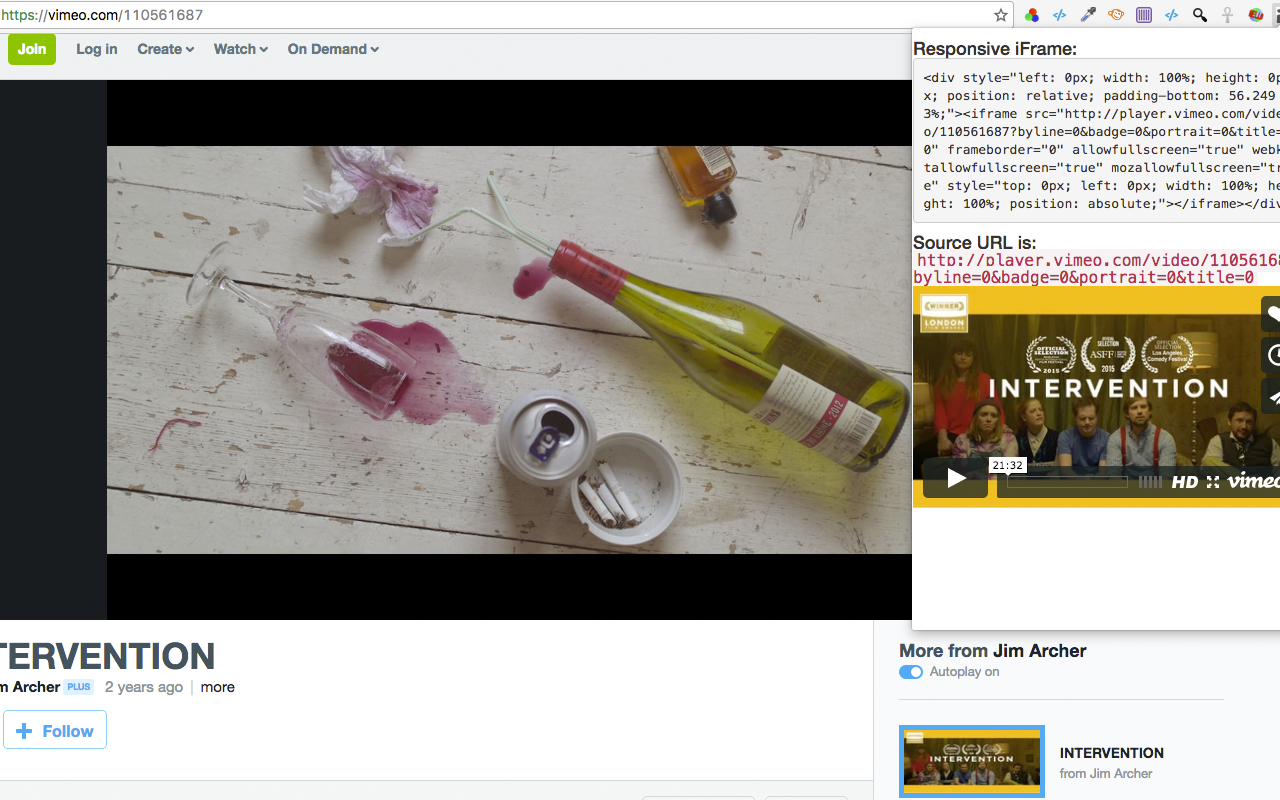Add video to Watch Later via clock icon
Viewport: 1280px width, 800px height.
[1271, 354]
